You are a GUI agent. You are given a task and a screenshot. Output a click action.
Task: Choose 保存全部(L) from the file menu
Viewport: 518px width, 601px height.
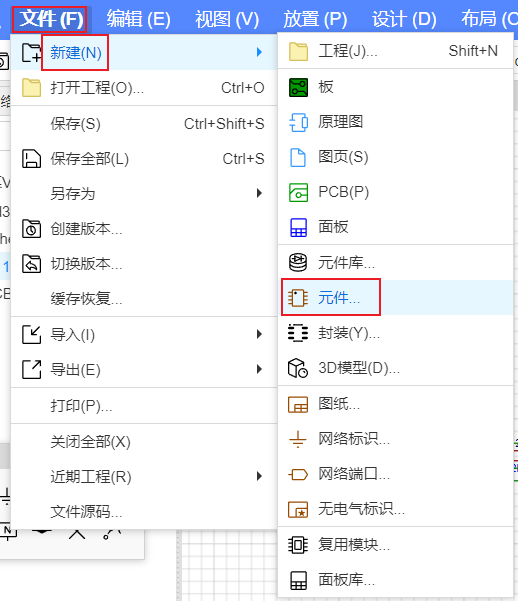point(144,159)
